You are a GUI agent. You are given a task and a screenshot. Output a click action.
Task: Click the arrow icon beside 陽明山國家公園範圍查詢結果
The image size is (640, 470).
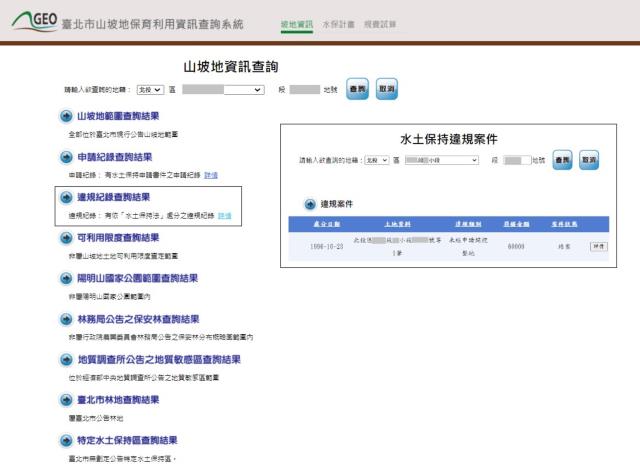66,279
